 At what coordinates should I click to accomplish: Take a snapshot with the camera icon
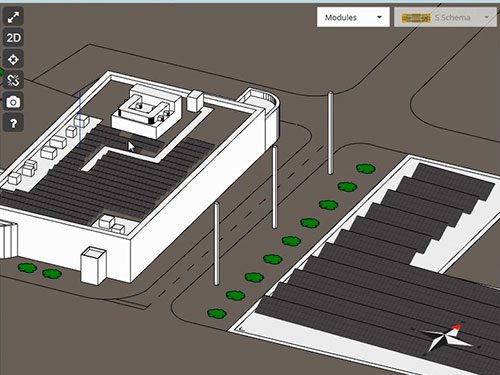coord(13,102)
